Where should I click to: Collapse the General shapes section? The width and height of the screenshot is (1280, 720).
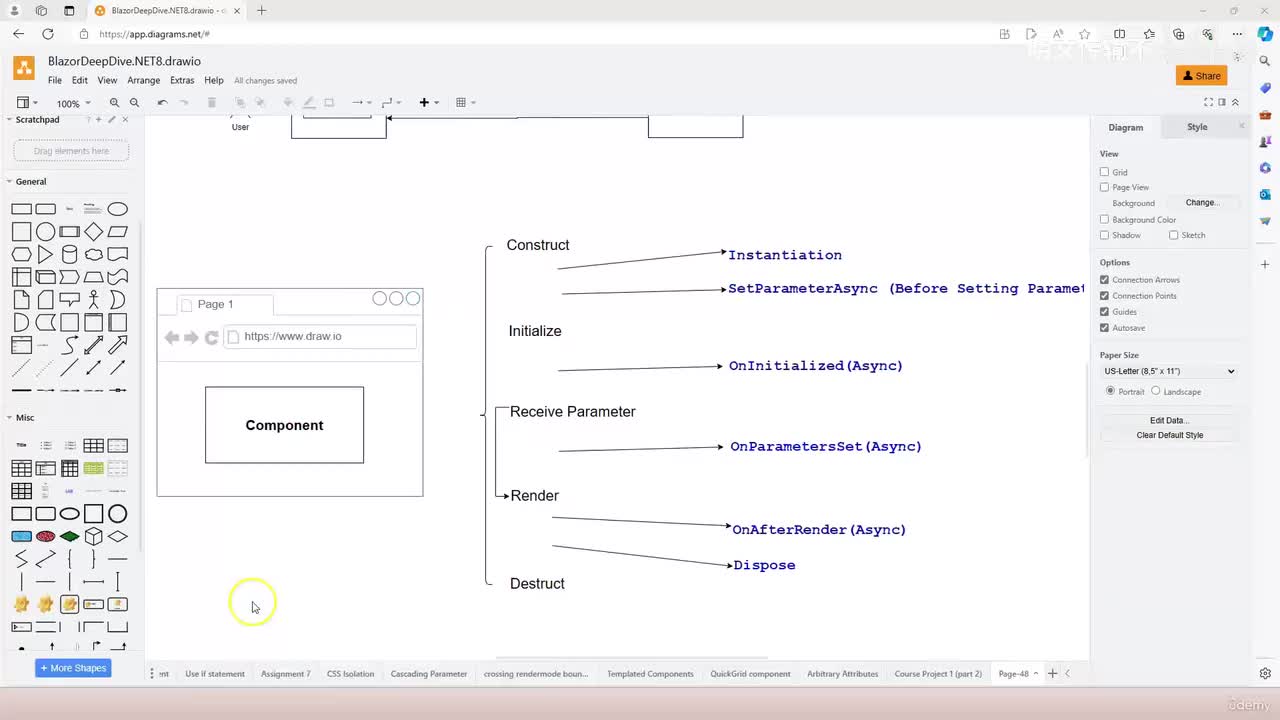[30, 182]
